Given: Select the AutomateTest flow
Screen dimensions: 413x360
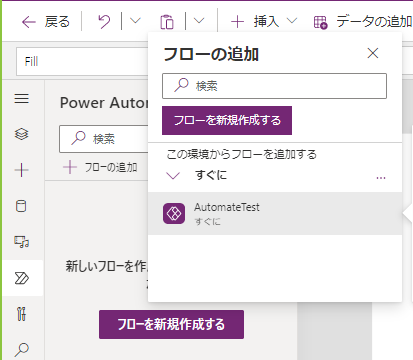Looking at the screenshot, I should pyautogui.click(x=275, y=213).
